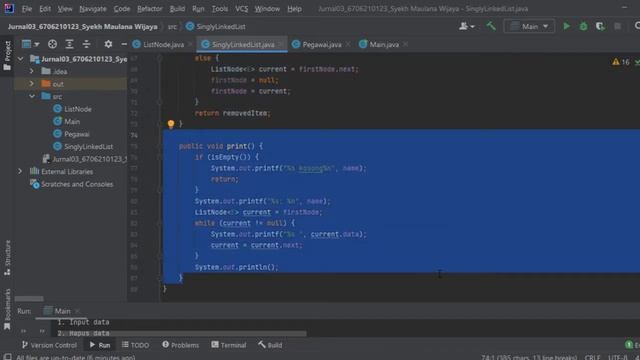Open the Help menu
This screenshot has height=360, width=640.
[x=294, y=9]
